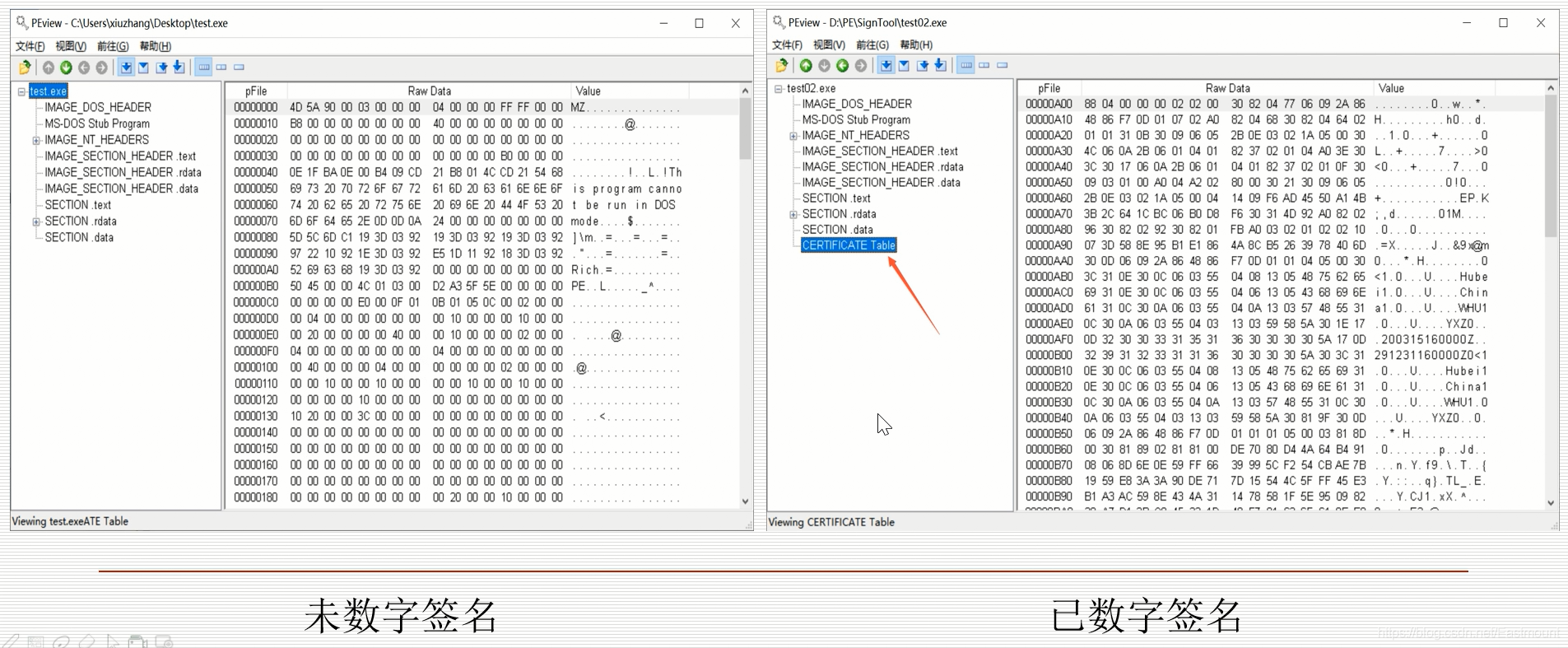The image size is (1568, 648).
Task: Click Back arrow icon in test.exe window toolbar
Action: click(x=84, y=68)
